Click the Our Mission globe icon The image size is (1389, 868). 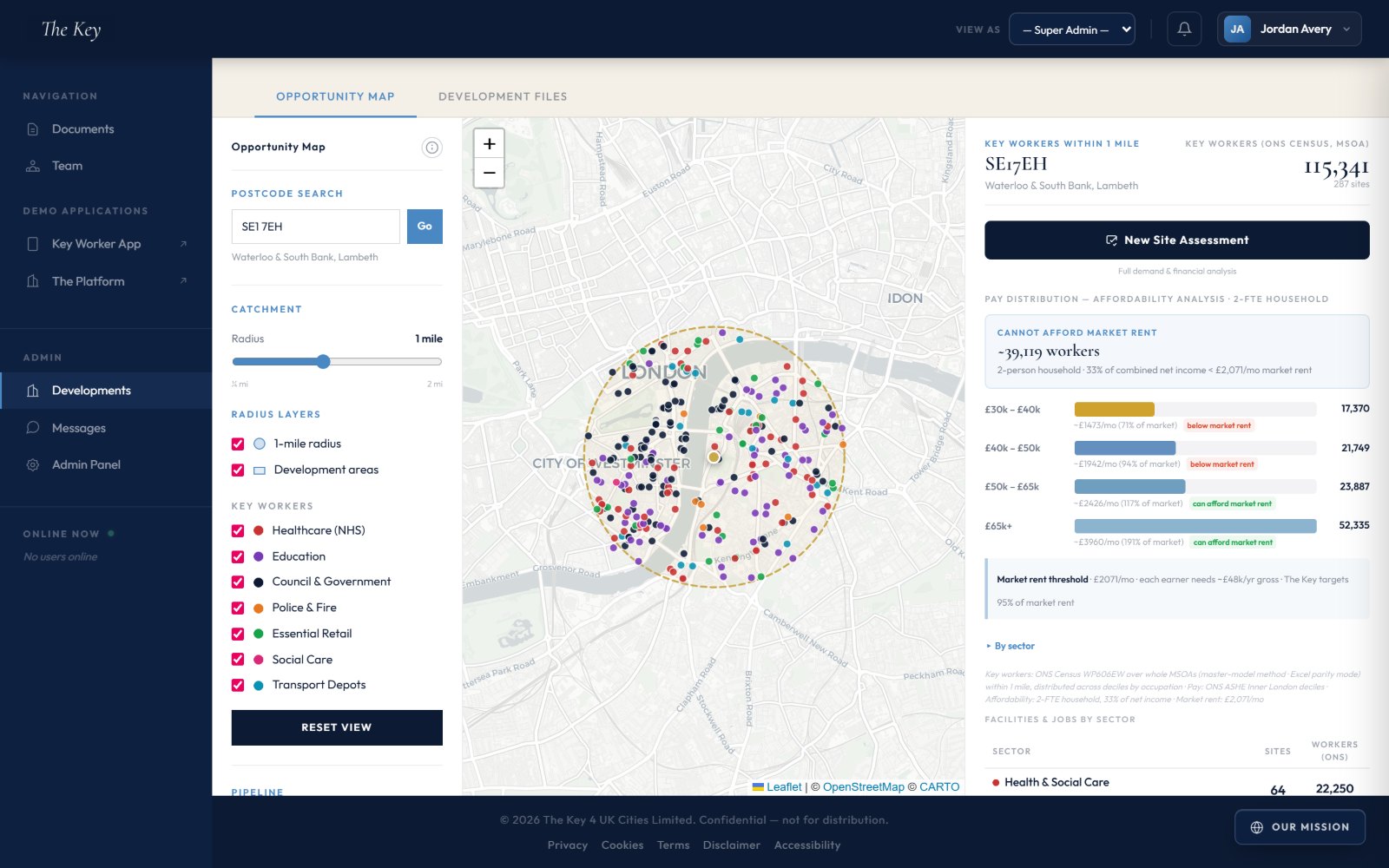[1256, 827]
